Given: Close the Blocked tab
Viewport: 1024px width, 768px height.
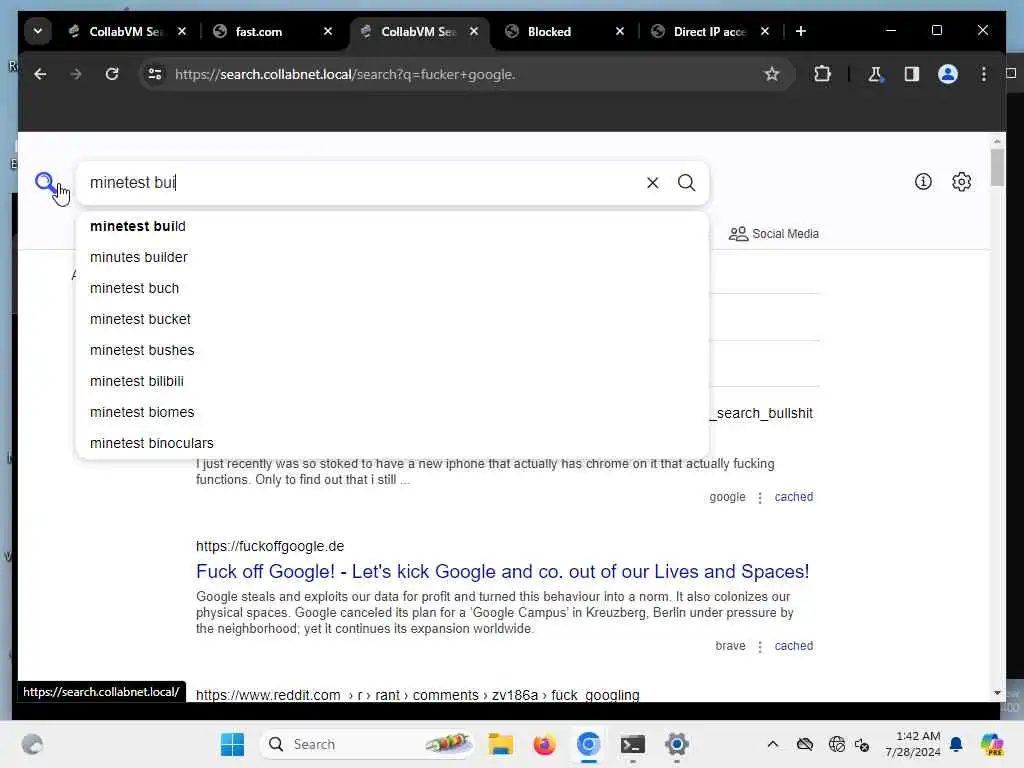Looking at the screenshot, I should [x=620, y=31].
